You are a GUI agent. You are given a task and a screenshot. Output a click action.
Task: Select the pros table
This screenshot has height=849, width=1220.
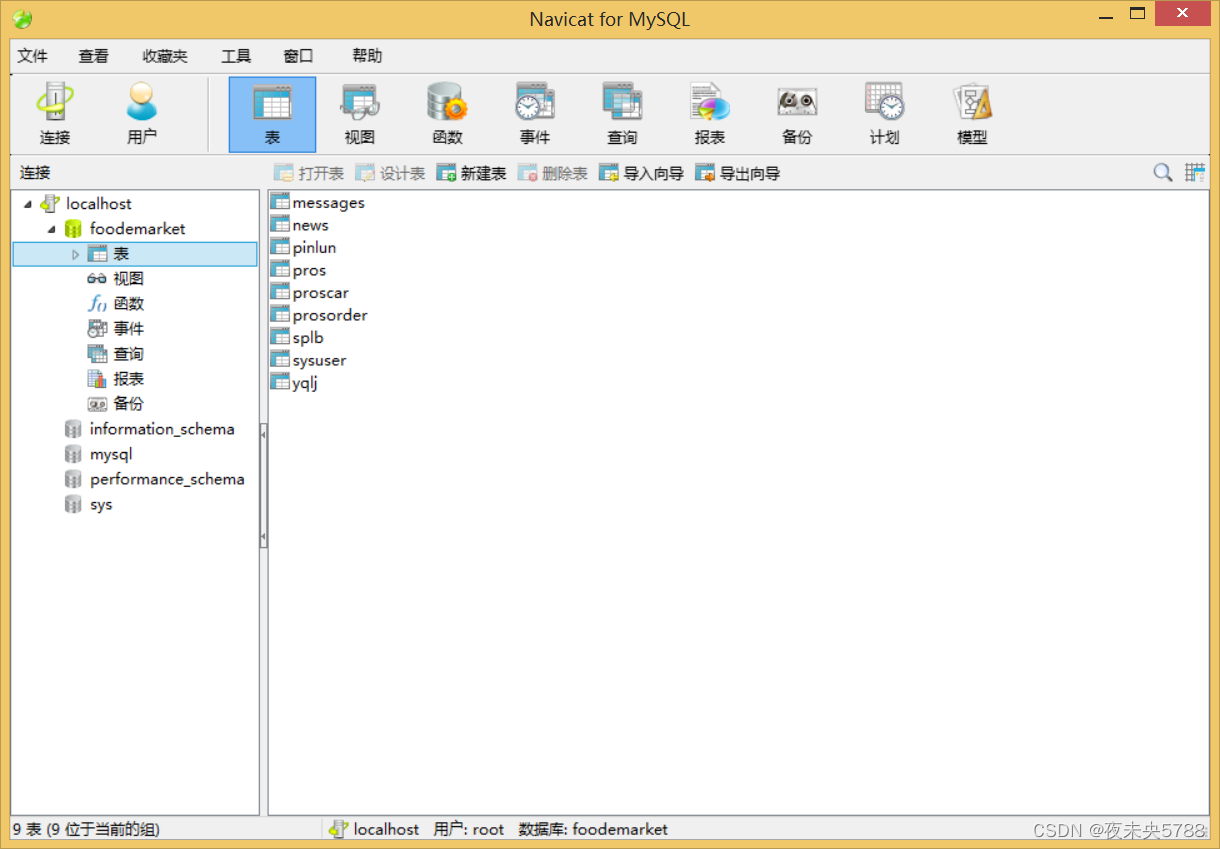(x=309, y=270)
